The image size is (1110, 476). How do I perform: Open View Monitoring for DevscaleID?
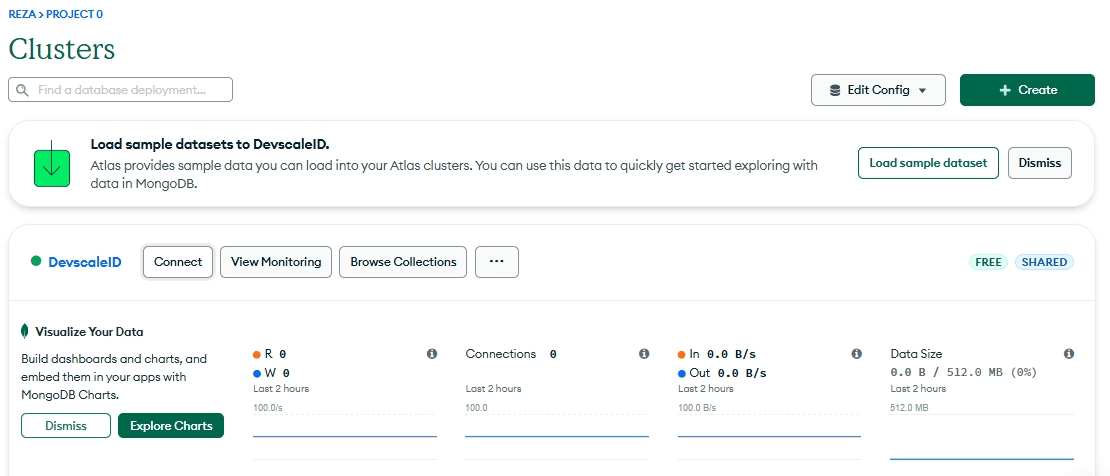point(276,262)
